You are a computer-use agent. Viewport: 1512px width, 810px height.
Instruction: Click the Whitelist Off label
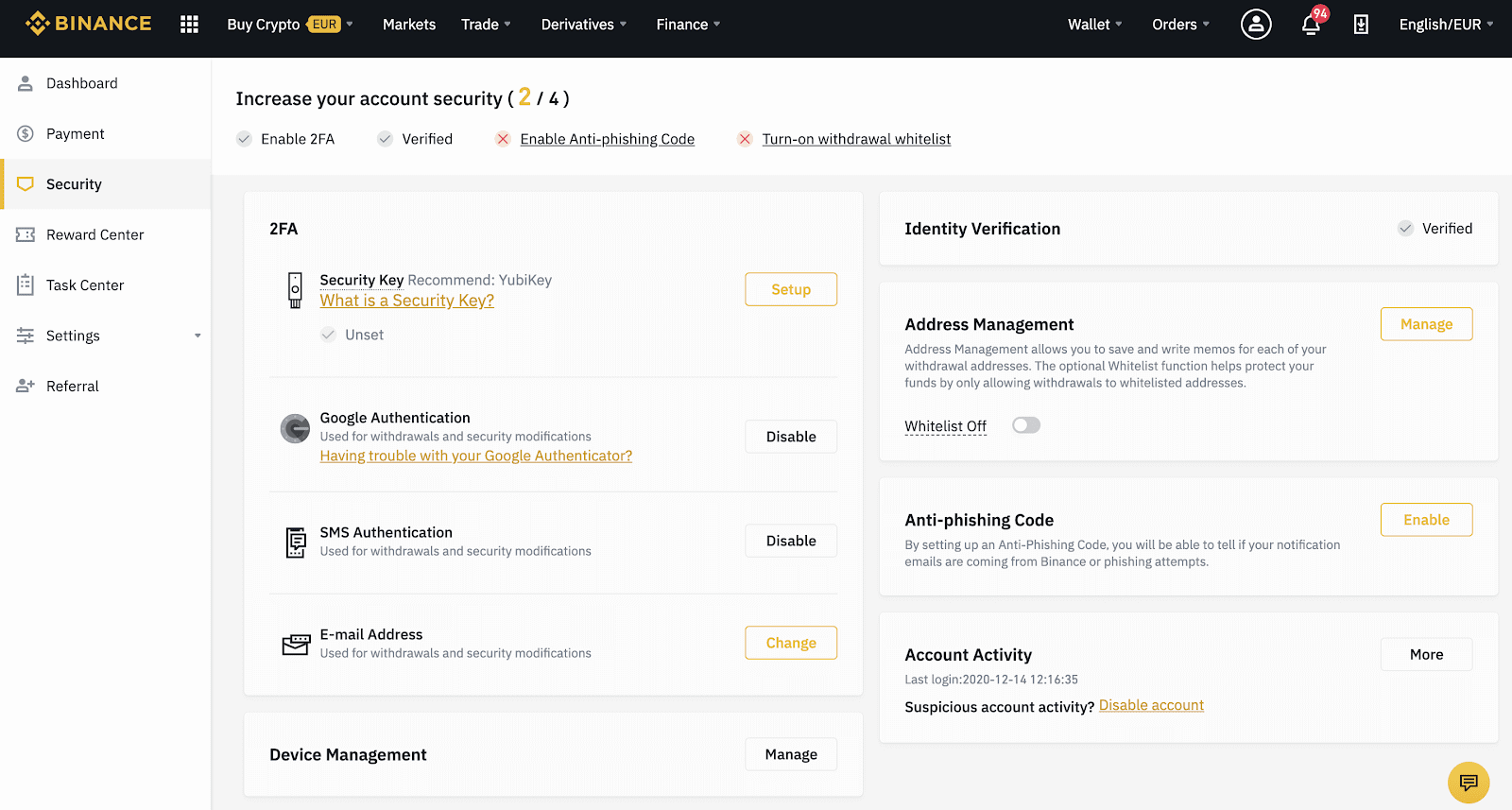tap(945, 426)
